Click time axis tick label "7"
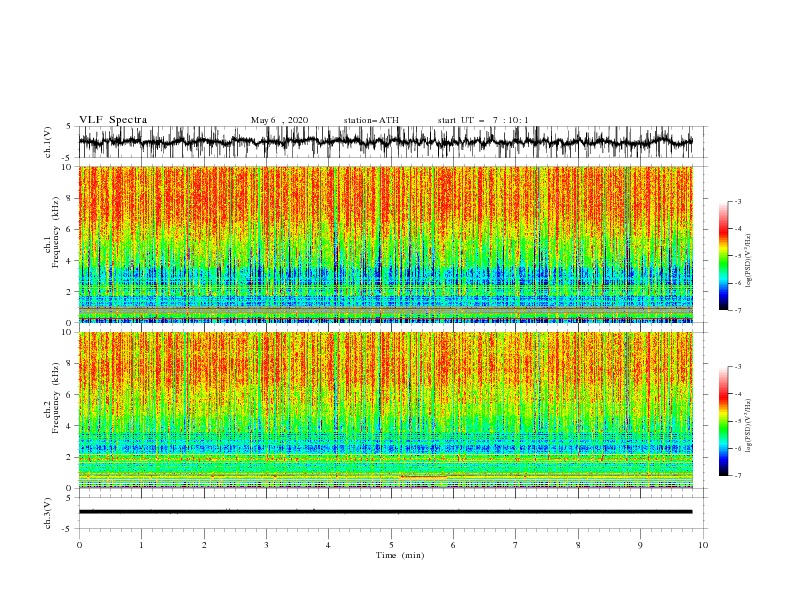The height and width of the screenshot is (612, 792). (516, 545)
